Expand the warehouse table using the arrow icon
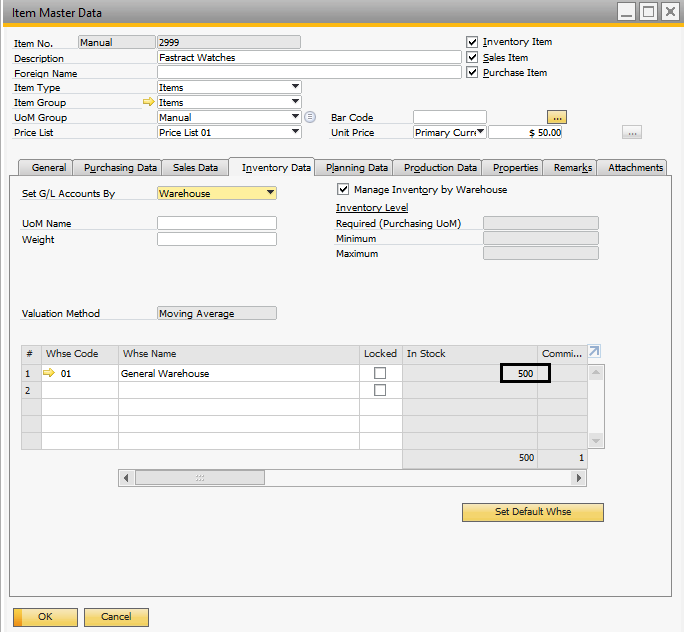684x632 pixels. 595,352
